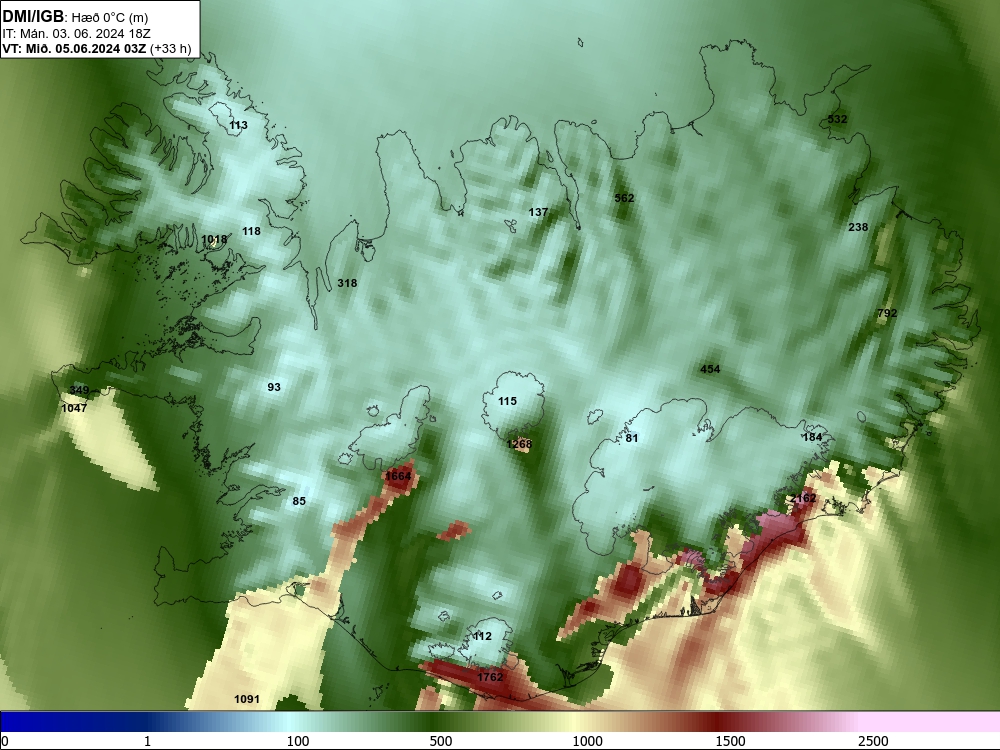Click the "(+33 h)" forecast offset text
1000x750 pixels.
(x=170, y=48)
